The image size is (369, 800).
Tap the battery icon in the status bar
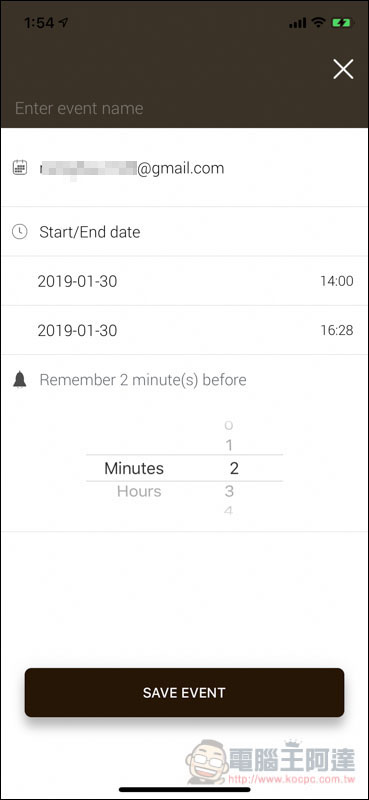click(x=341, y=22)
